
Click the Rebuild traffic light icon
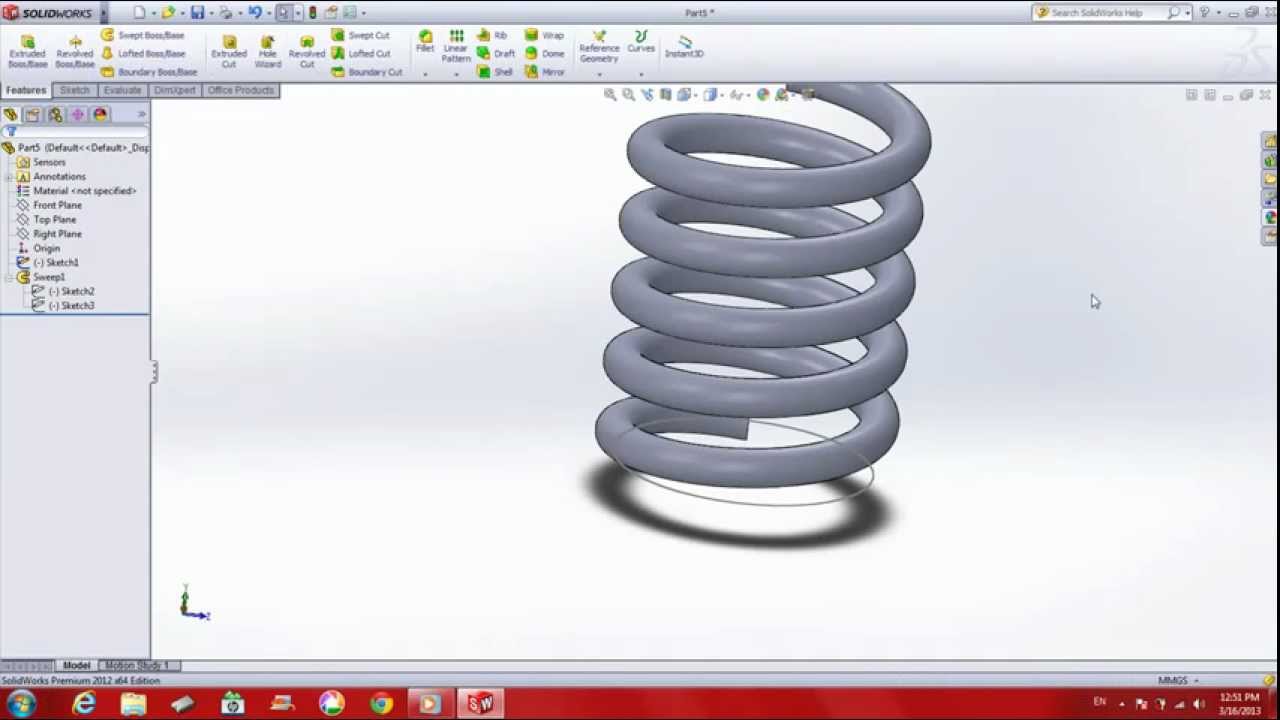313,13
